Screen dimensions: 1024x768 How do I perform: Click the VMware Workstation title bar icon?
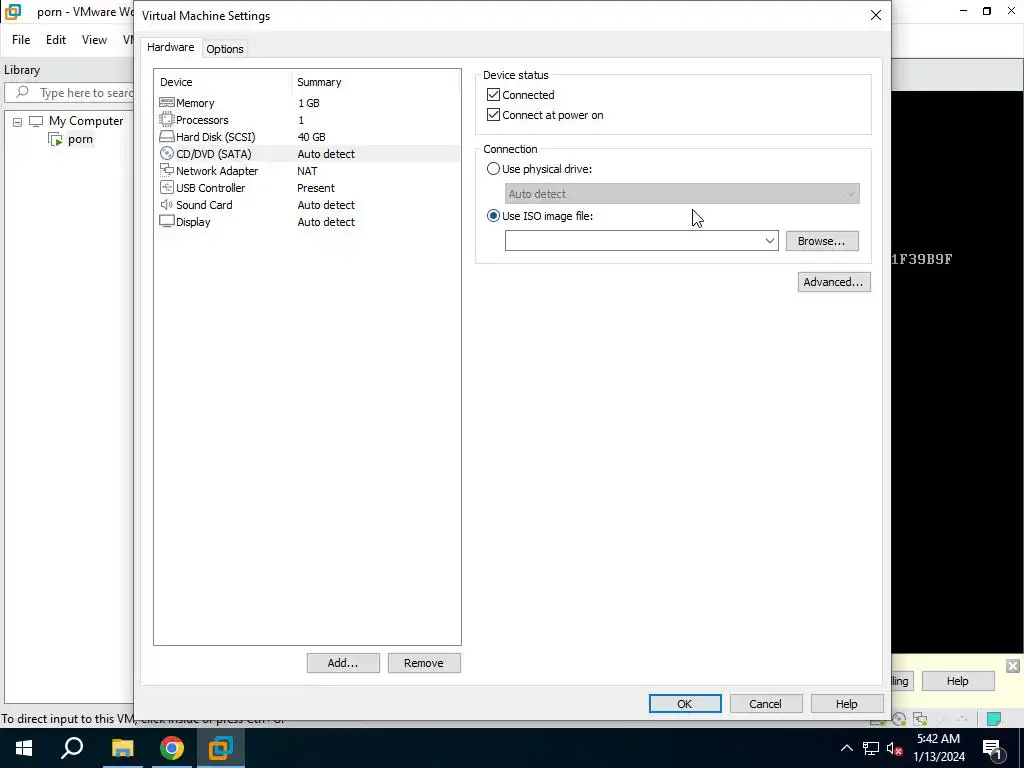[13, 11]
